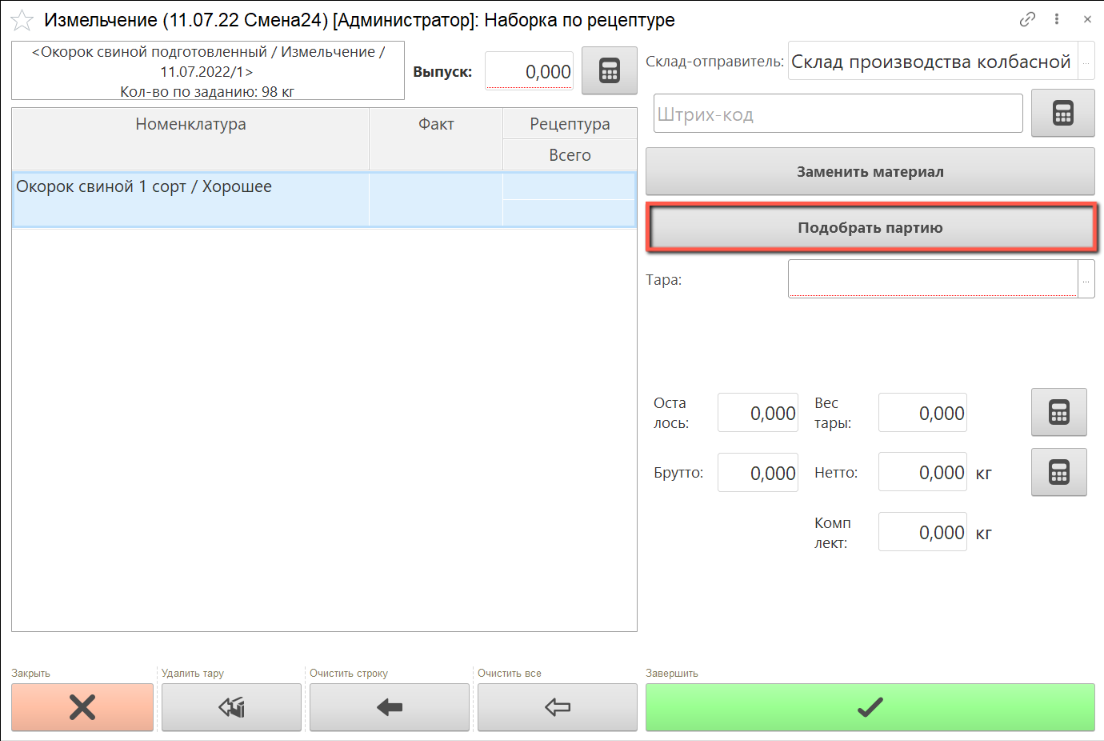Click the Брутто weight field

(x=758, y=473)
